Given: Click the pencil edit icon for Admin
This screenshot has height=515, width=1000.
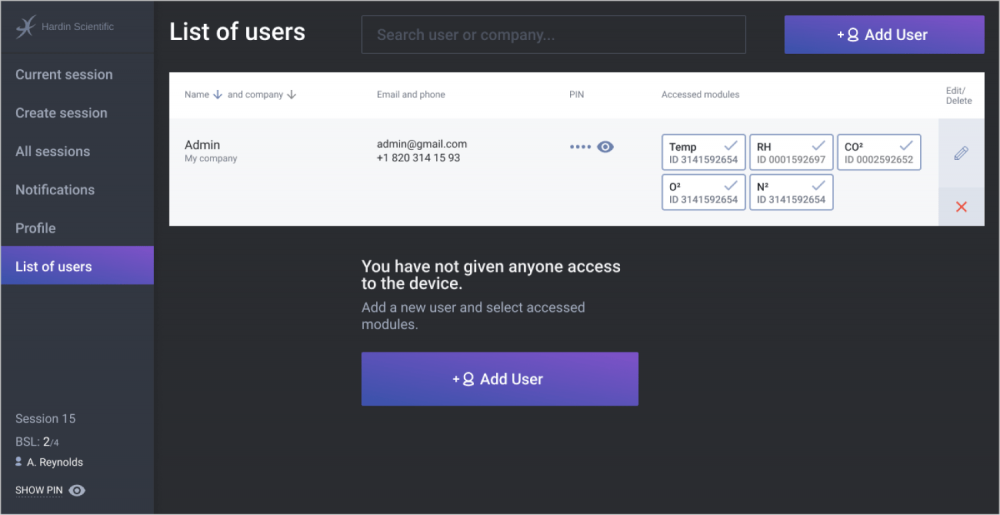Looking at the screenshot, I should click(x=961, y=153).
